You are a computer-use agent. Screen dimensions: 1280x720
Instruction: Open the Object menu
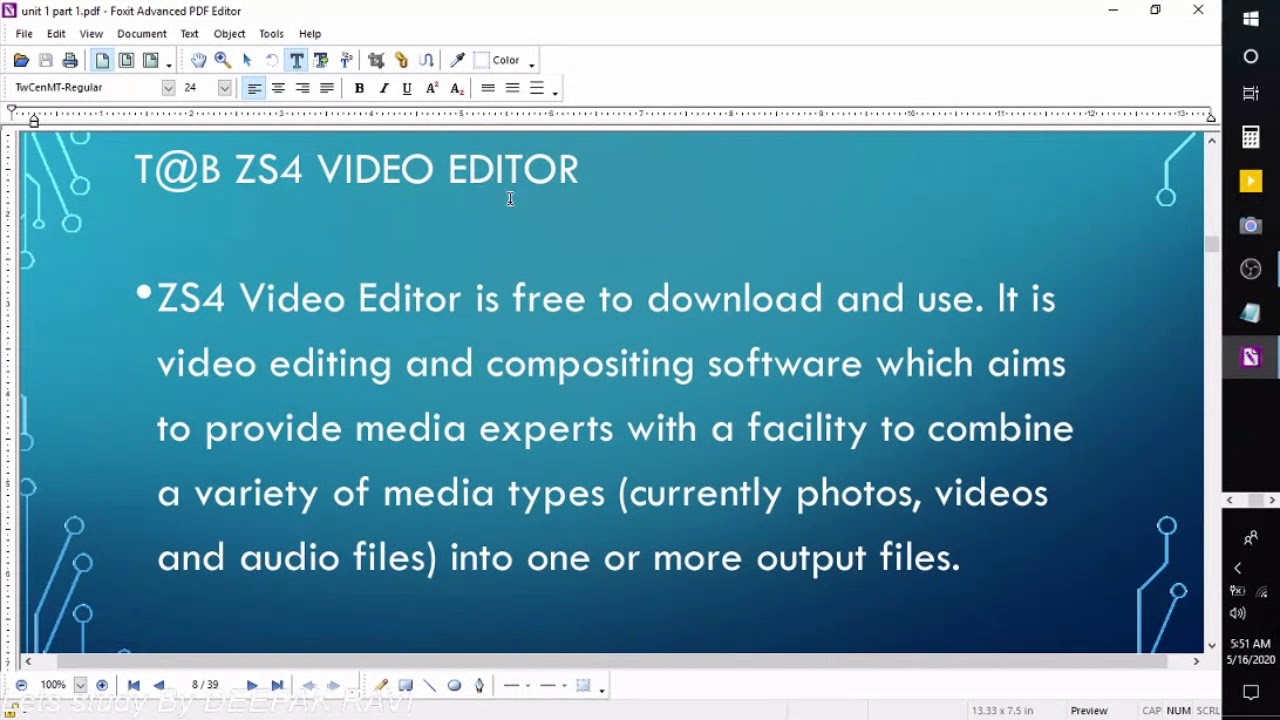click(x=229, y=34)
